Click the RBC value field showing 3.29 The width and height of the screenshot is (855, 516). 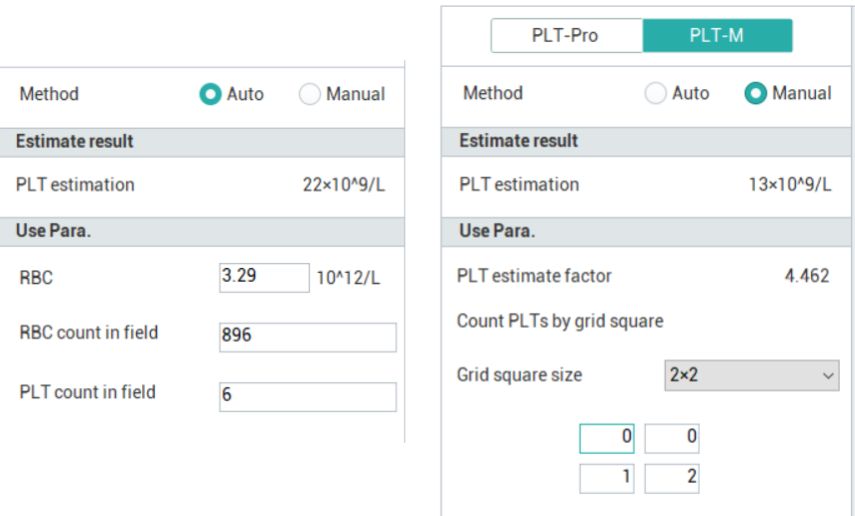(x=264, y=277)
